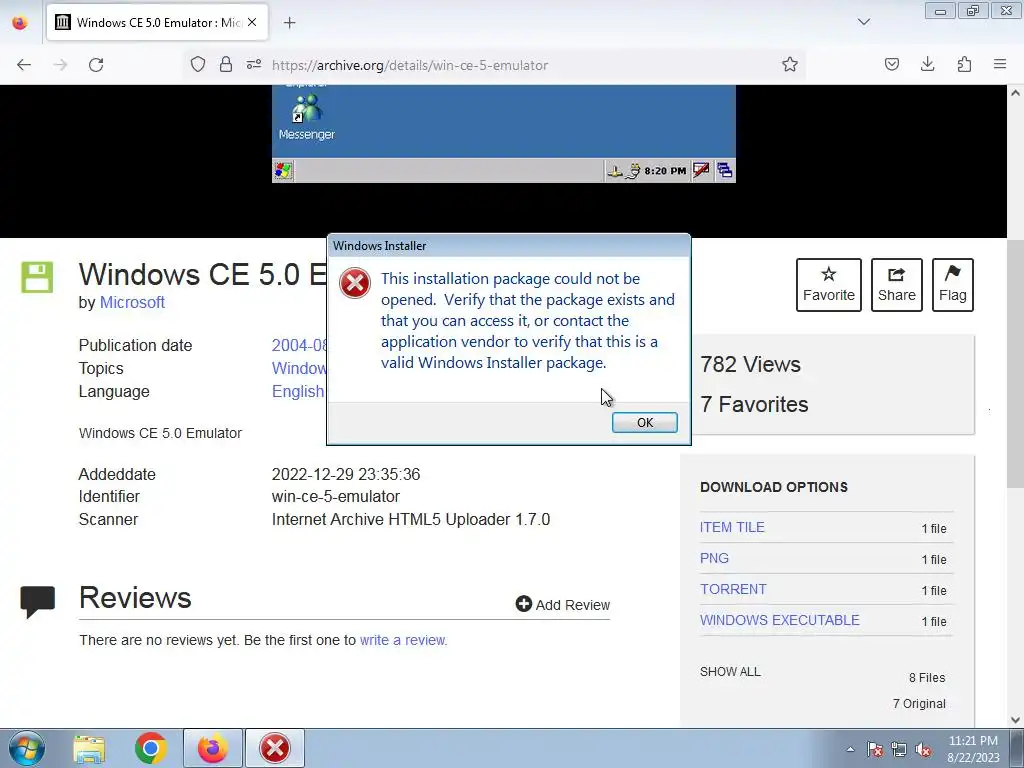The width and height of the screenshot is (1024, 768).
Task: Open a new tab with plus button
Action: coord(289,23)
